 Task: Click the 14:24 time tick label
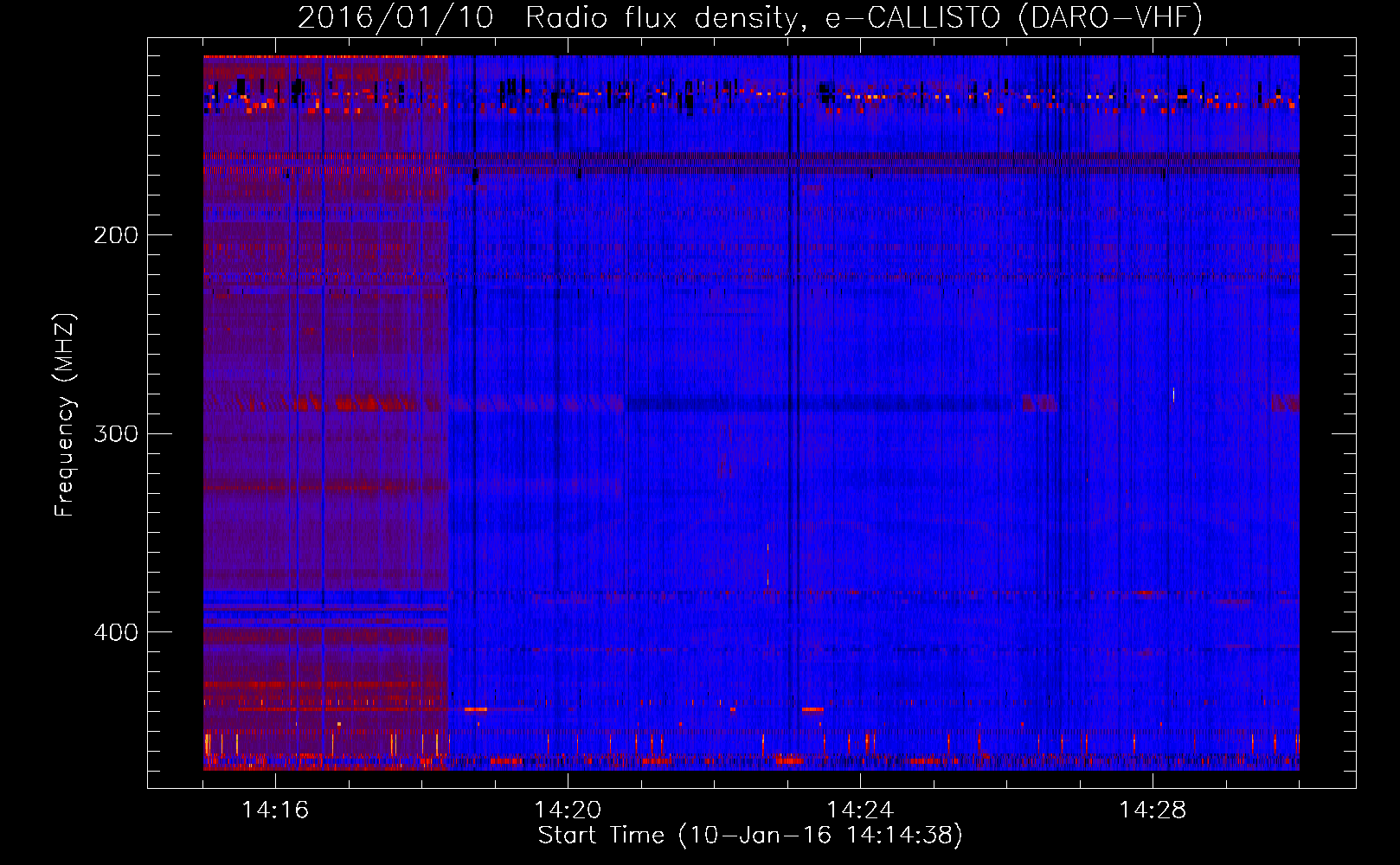point(860,810)
